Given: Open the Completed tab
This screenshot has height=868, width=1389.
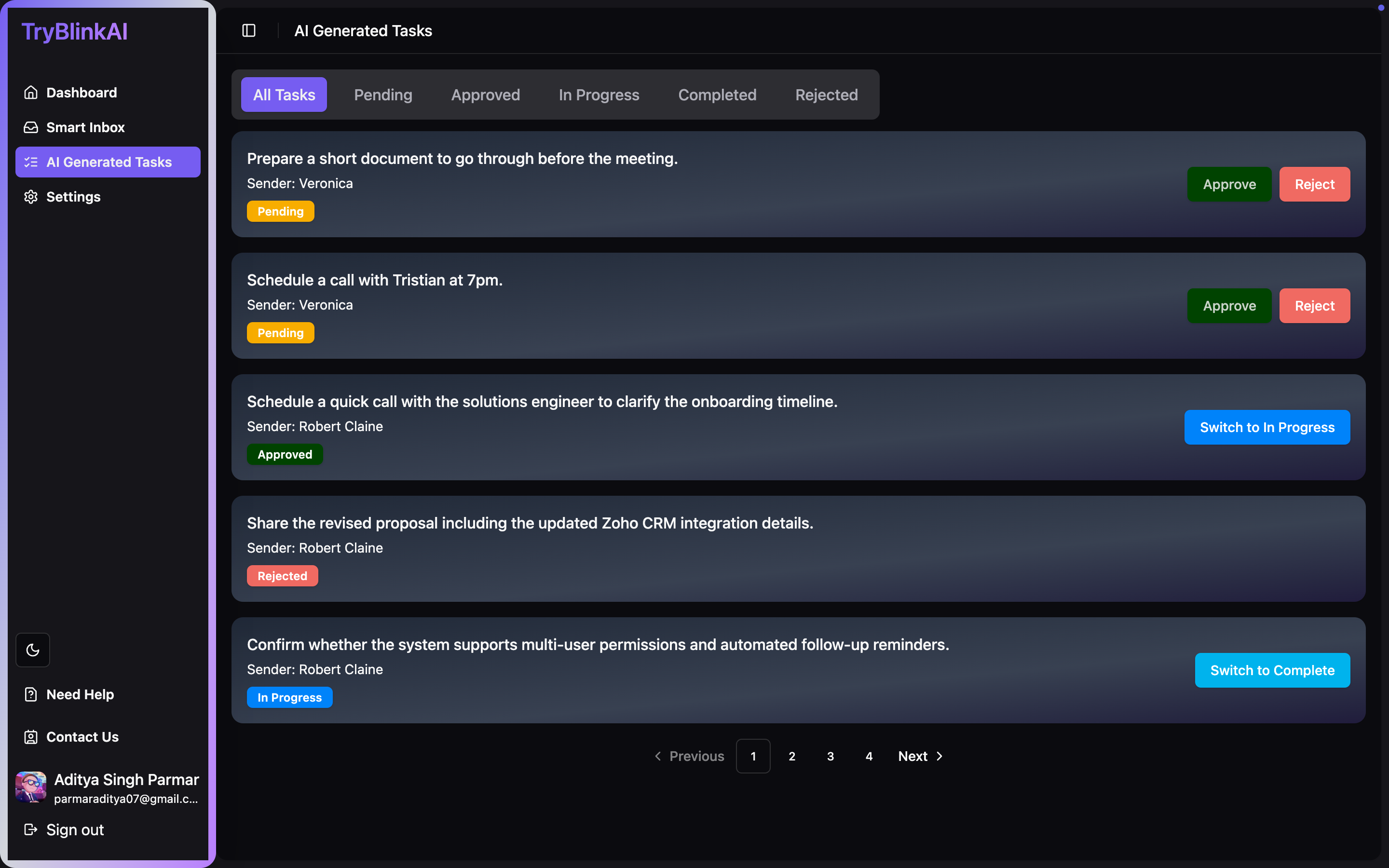Looking at the screenshot, I should point(717,95).
